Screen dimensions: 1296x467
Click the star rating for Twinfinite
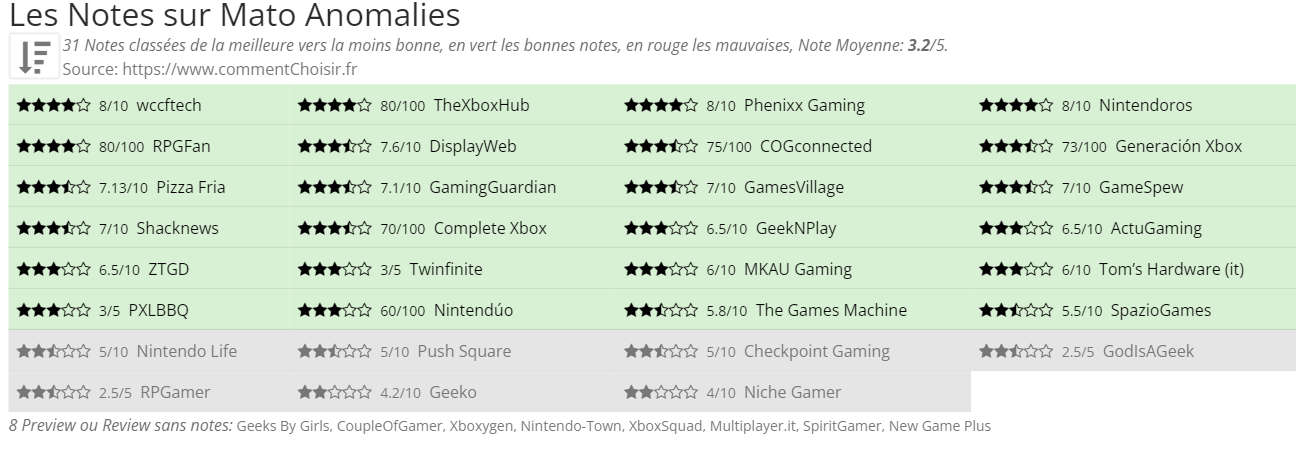click(x=334, y=269)
